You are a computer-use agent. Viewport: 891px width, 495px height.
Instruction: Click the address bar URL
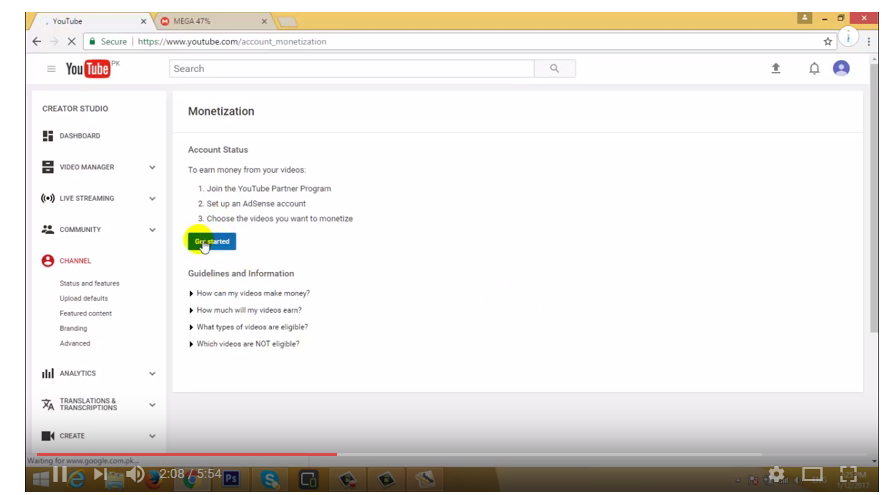[232, 41]
